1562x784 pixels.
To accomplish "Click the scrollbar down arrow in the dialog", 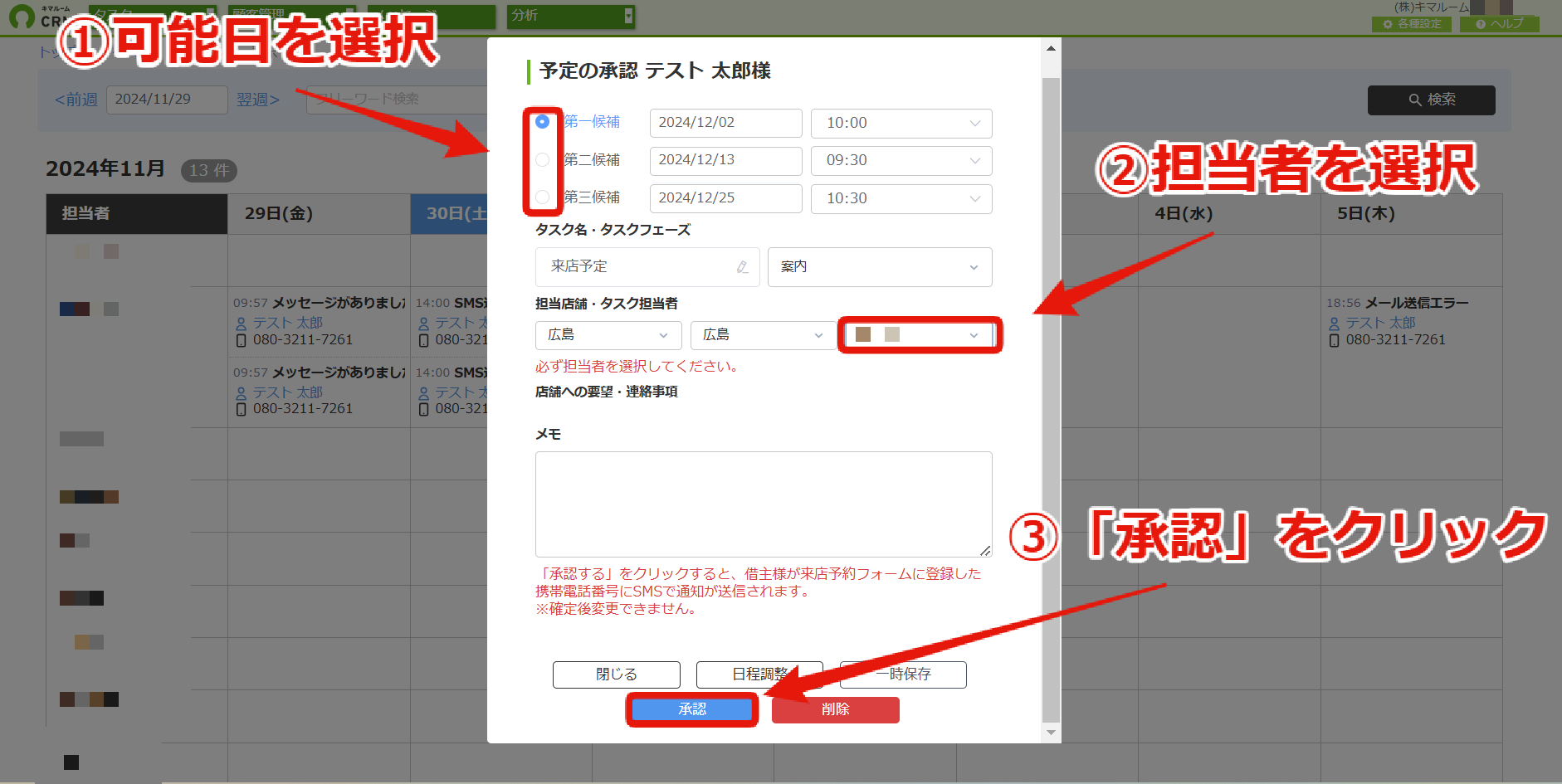I will (x=1051, y=732).
